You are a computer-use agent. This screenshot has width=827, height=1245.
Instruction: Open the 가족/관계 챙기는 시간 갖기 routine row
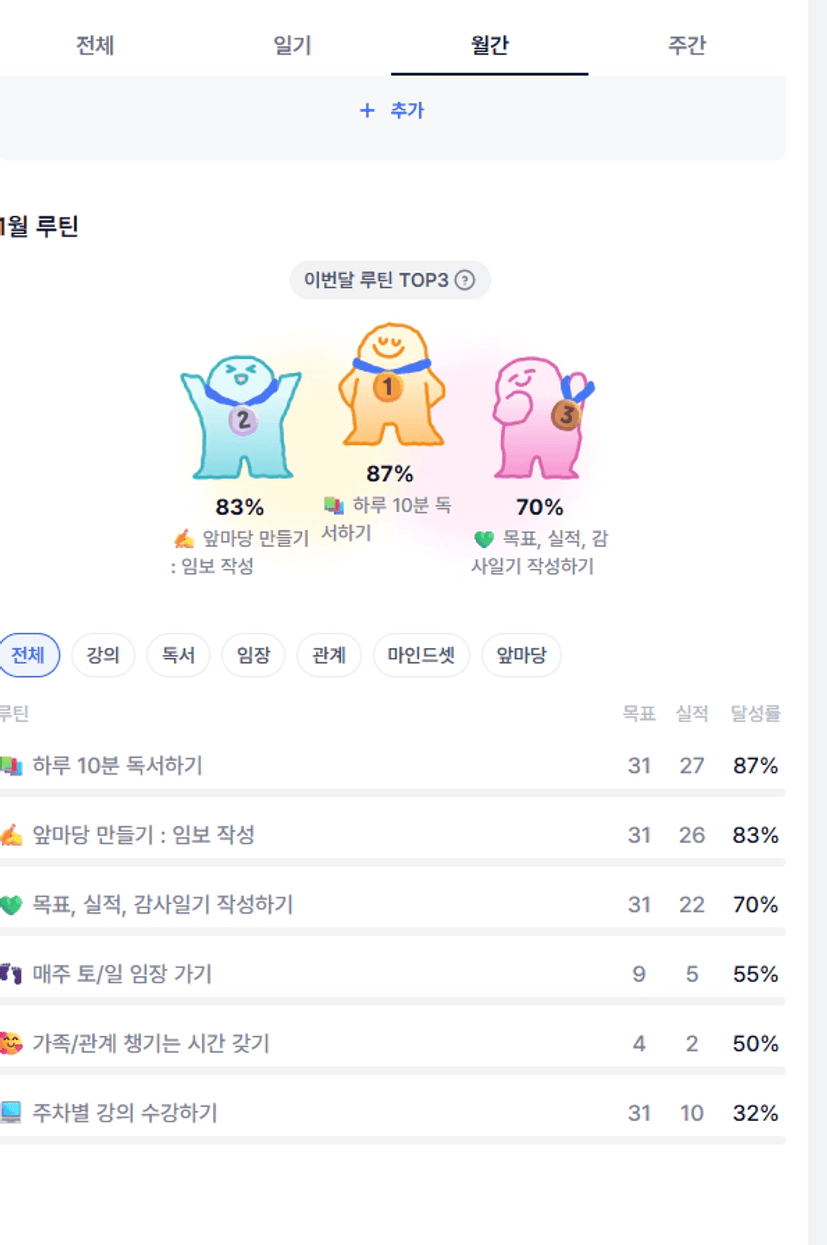click(x=150, y=1044)
